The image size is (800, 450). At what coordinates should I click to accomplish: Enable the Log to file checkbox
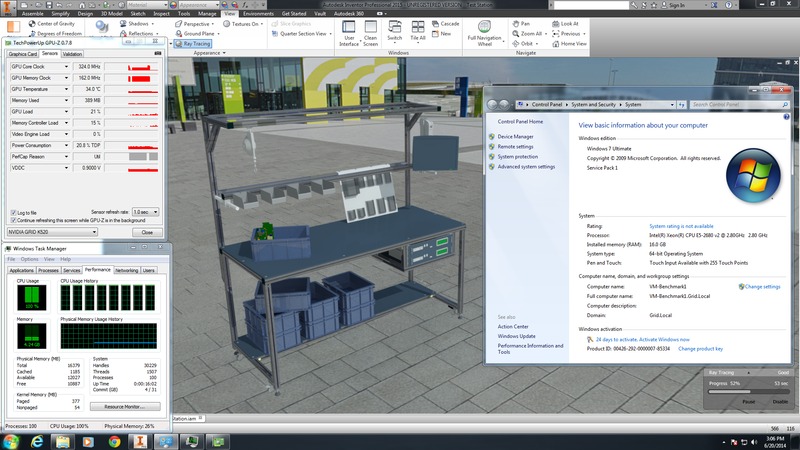[x=11, y=212]
